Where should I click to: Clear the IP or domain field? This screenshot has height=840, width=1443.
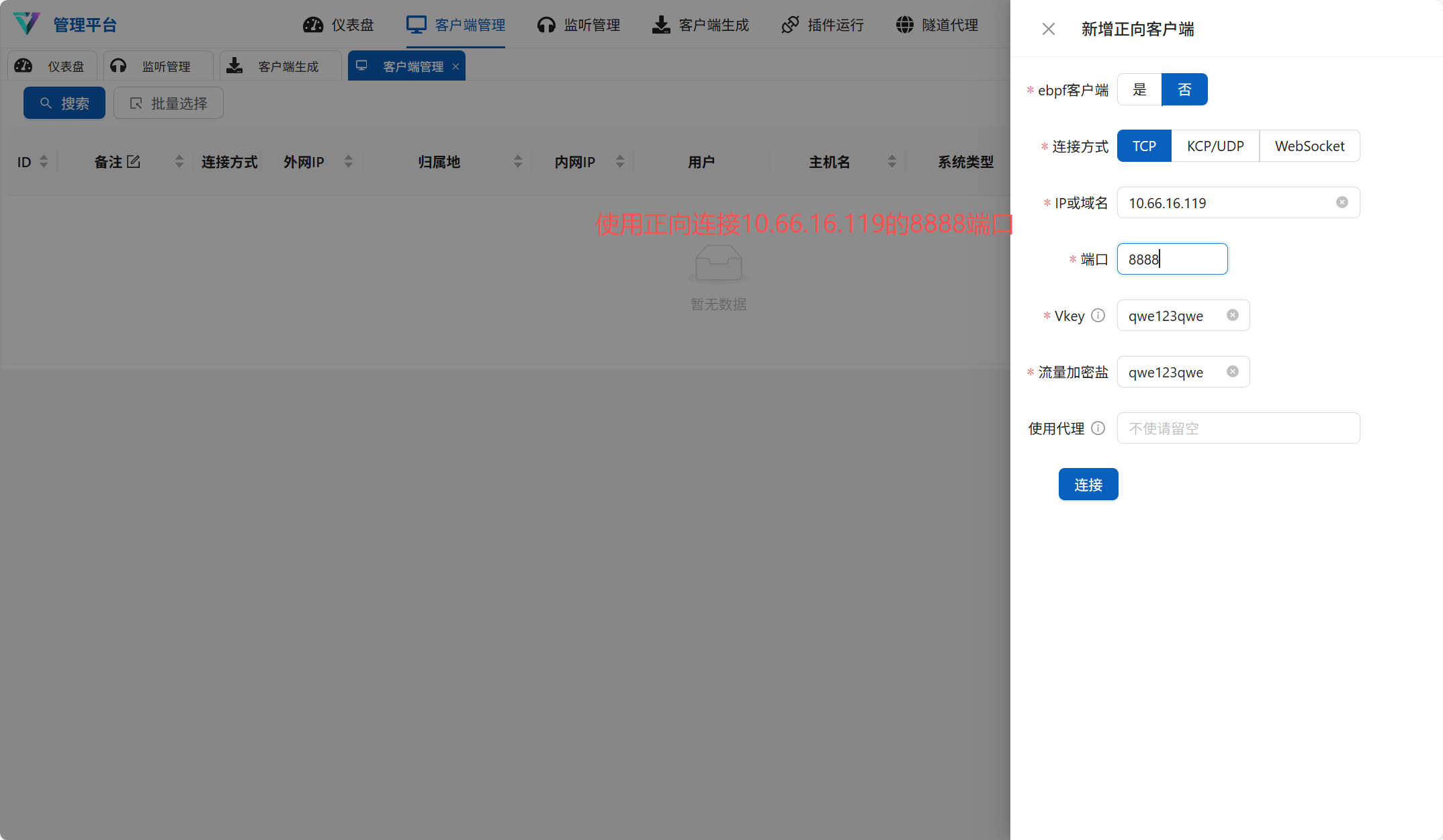[1342, 202]
